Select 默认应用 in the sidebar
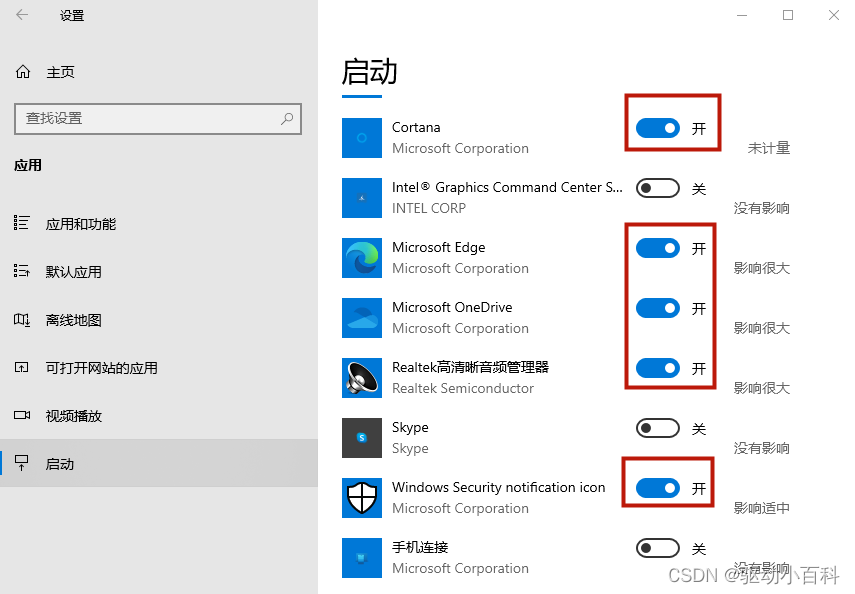This screenshot has height=594, width=855. pos(74,272)
